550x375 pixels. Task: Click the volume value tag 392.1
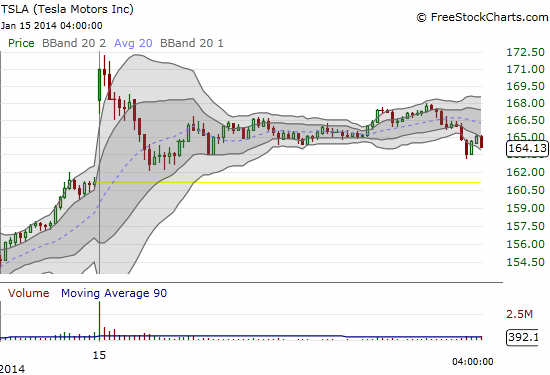522,337
